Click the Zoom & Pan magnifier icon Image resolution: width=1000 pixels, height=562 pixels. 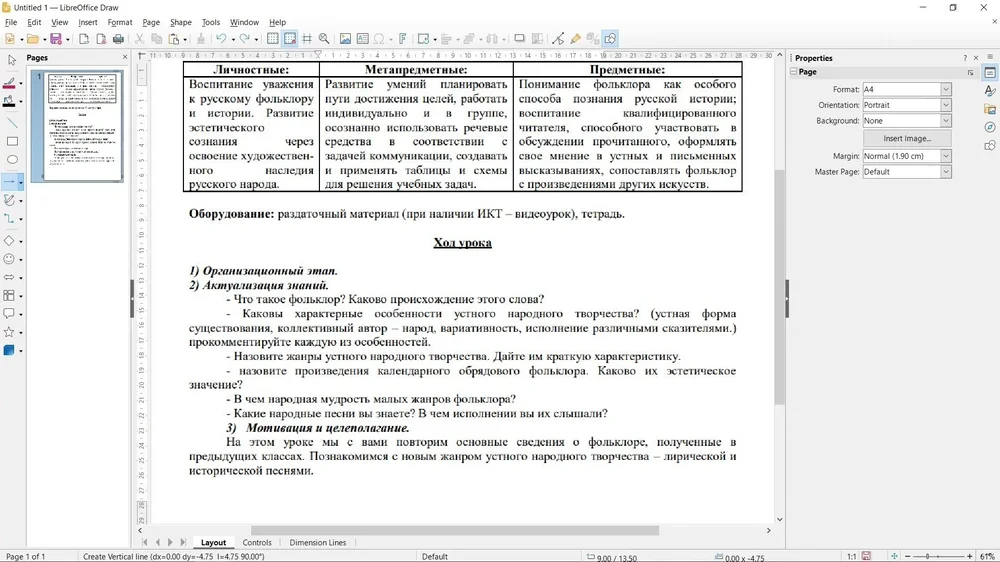324,39
